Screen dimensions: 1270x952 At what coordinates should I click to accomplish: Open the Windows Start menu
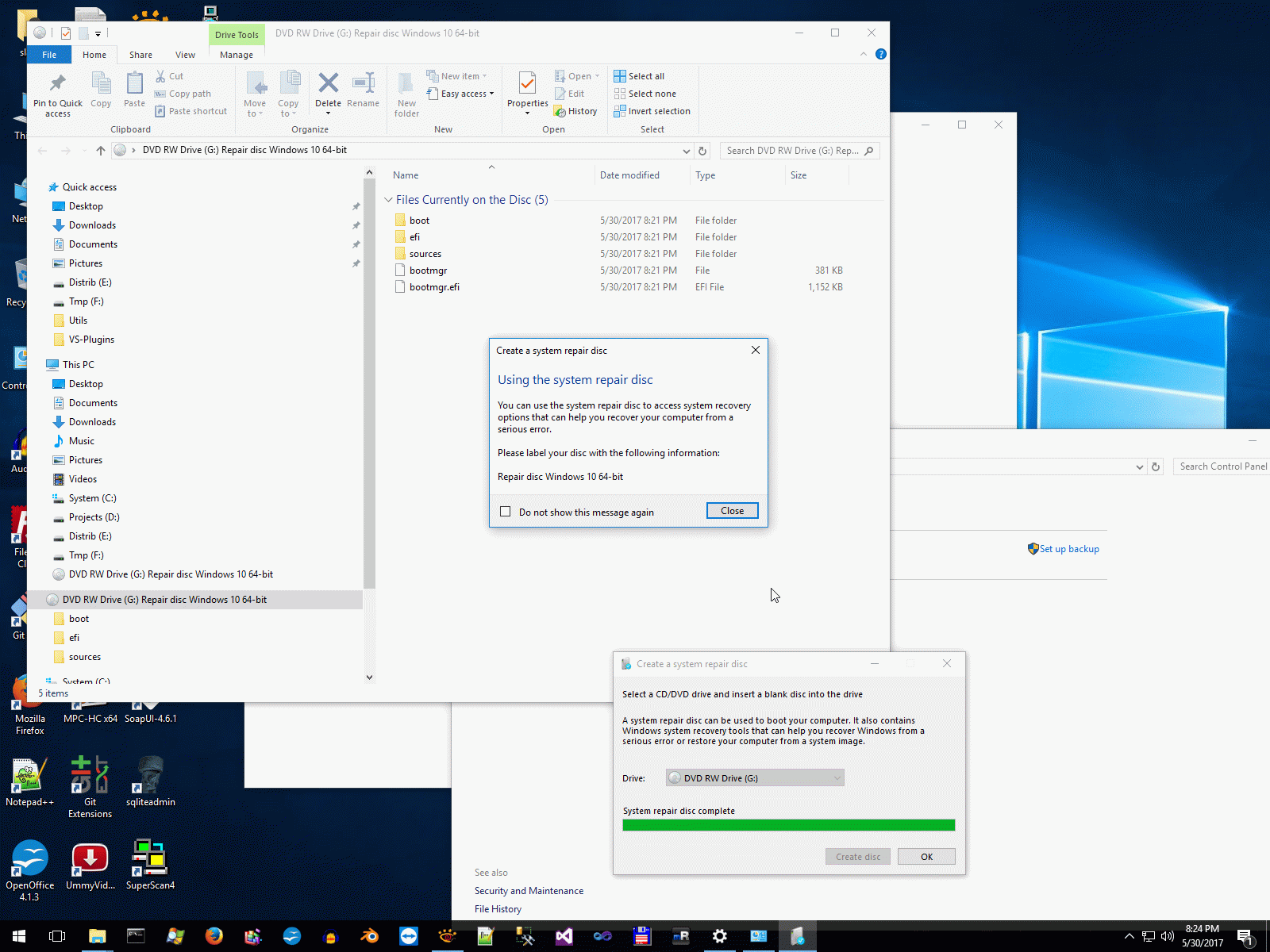19,936
